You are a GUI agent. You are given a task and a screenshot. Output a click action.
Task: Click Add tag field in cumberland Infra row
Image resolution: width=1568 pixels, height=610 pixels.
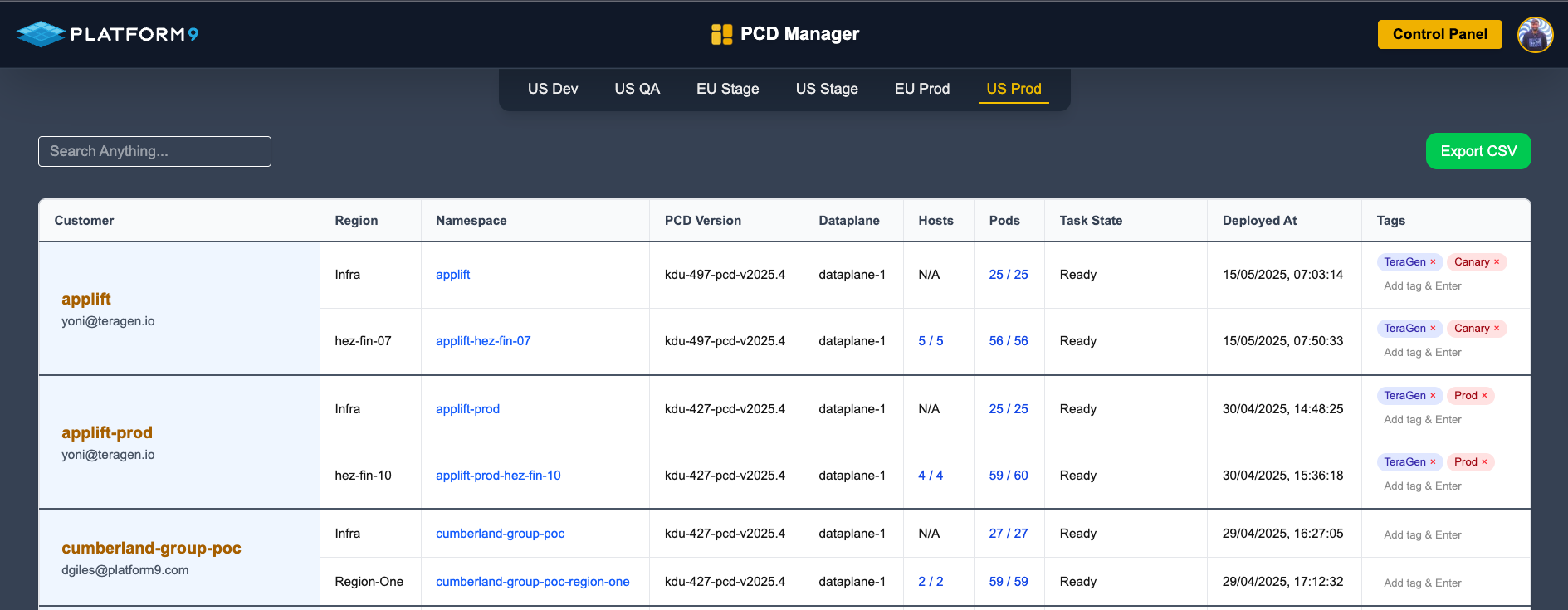[x=1423, y=535]
